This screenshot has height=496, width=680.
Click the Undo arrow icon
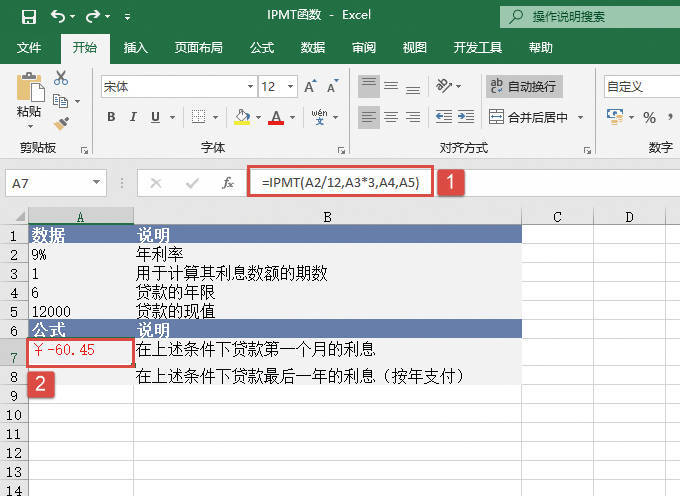click(58, 16)
